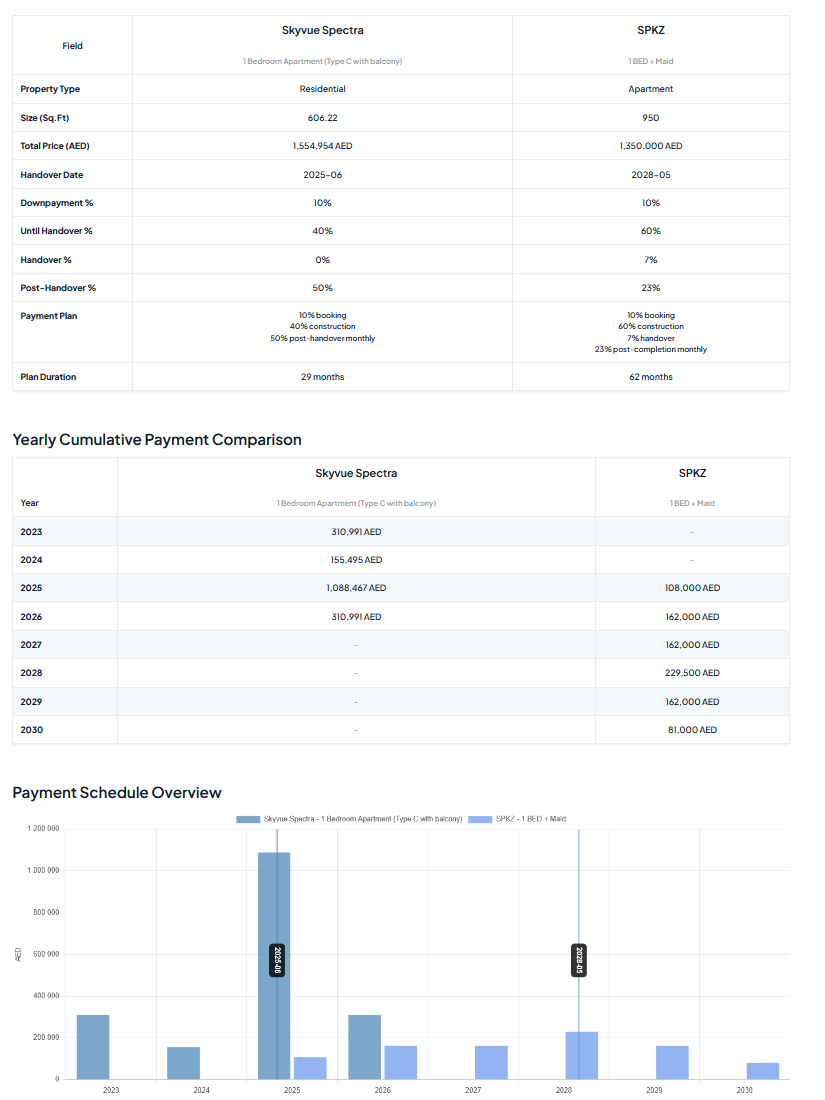Click the 'Downpayment %' row label
Screen dimensions: 825x1100
pyautogui.click(x=57, y=203)
